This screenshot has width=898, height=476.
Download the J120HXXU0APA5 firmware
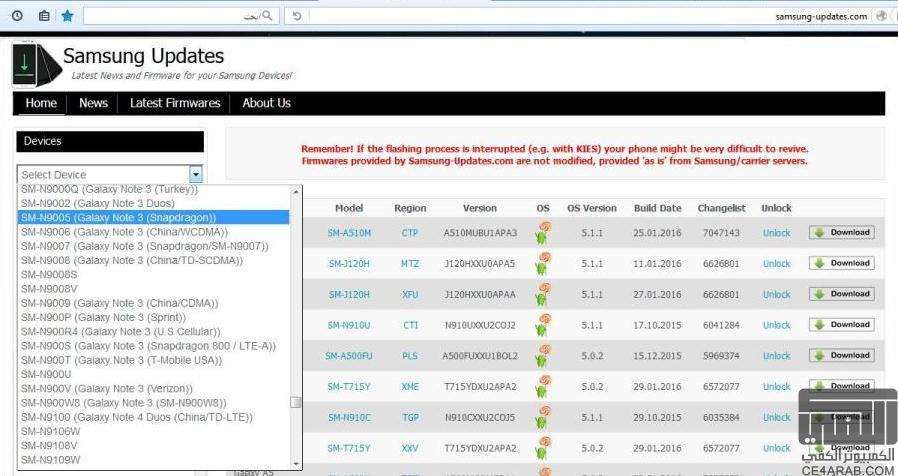coord(841,263)
